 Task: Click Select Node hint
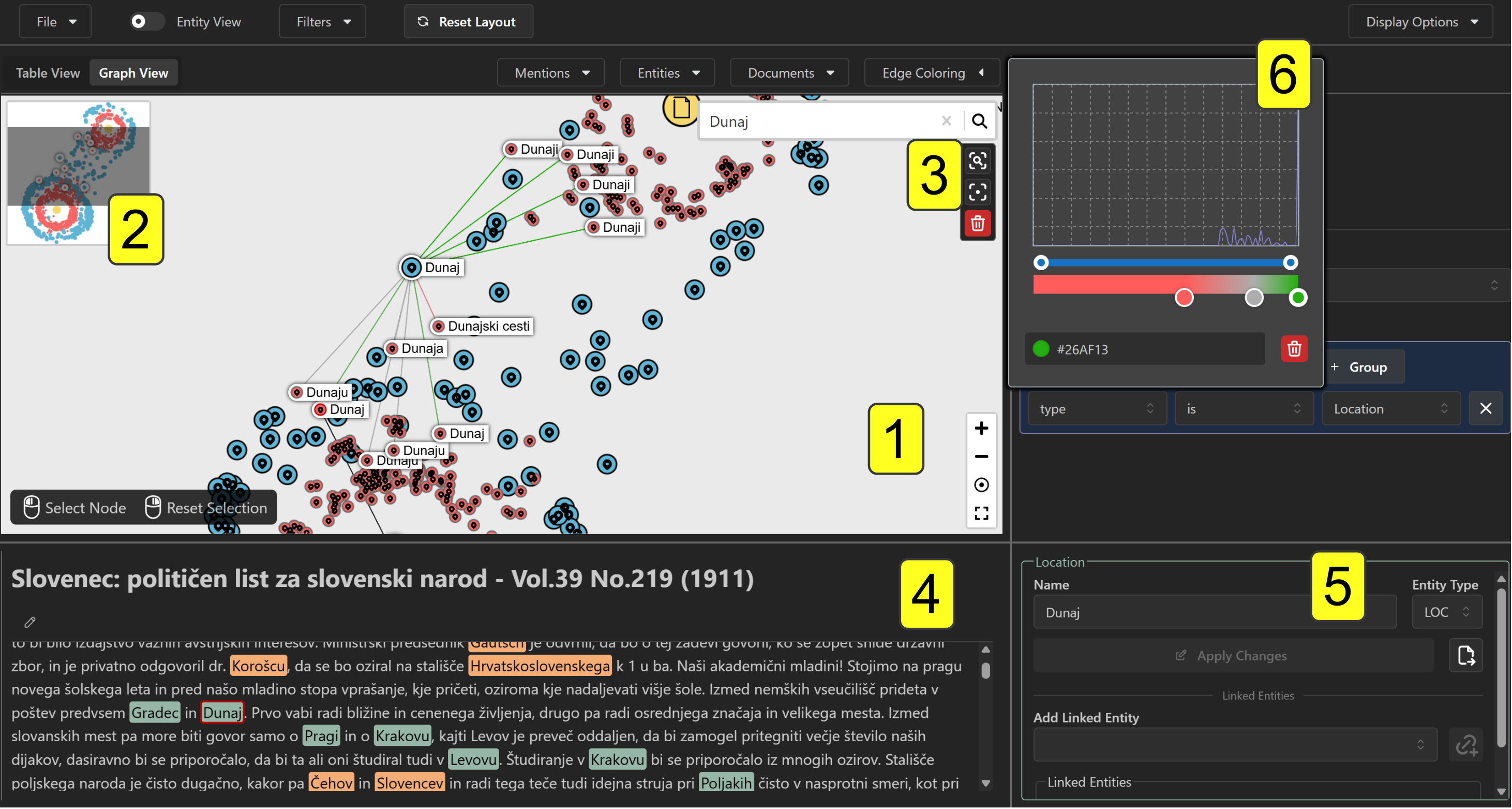(x=74, y=508)
